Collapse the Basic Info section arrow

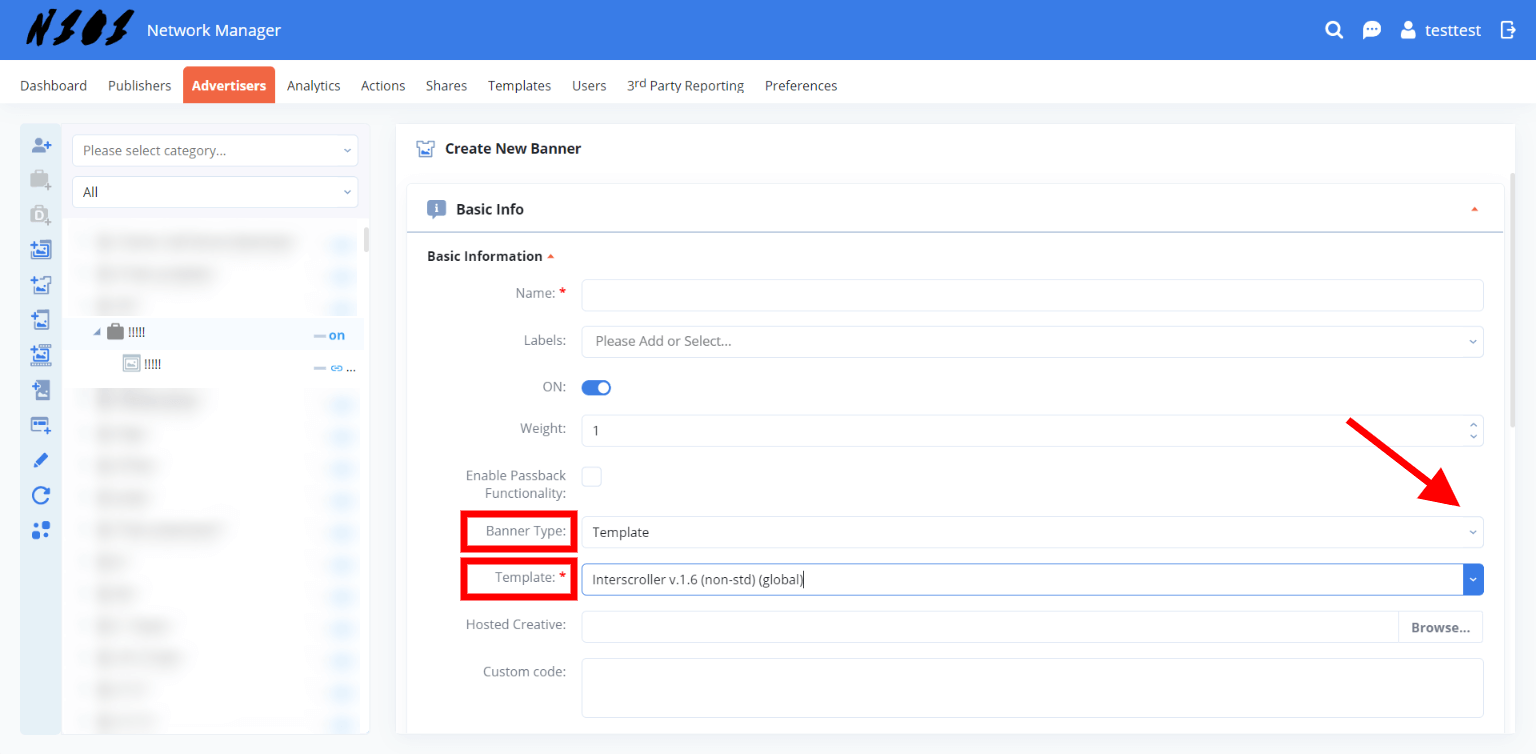1474,210
